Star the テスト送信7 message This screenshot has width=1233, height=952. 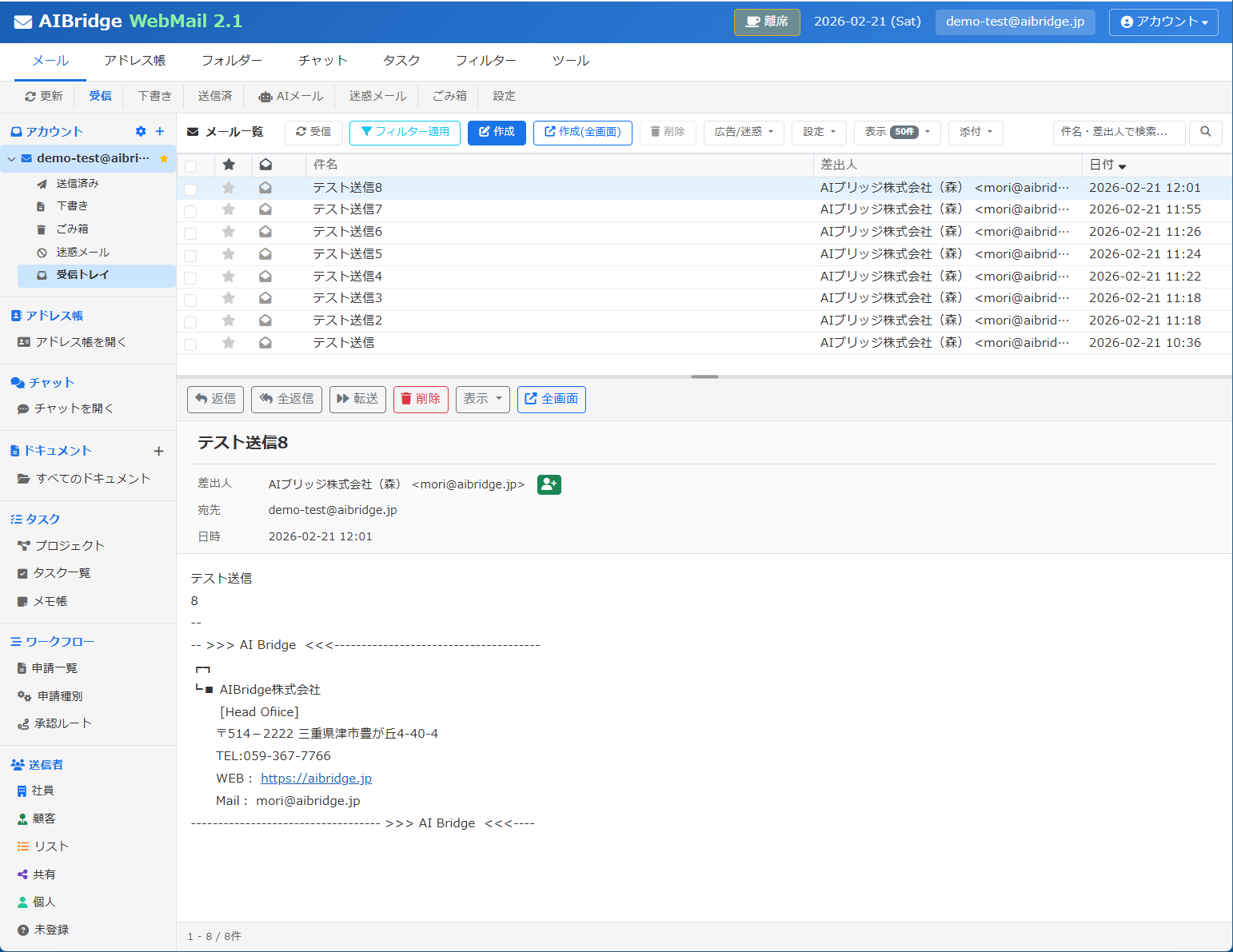[x=229, y=210]
